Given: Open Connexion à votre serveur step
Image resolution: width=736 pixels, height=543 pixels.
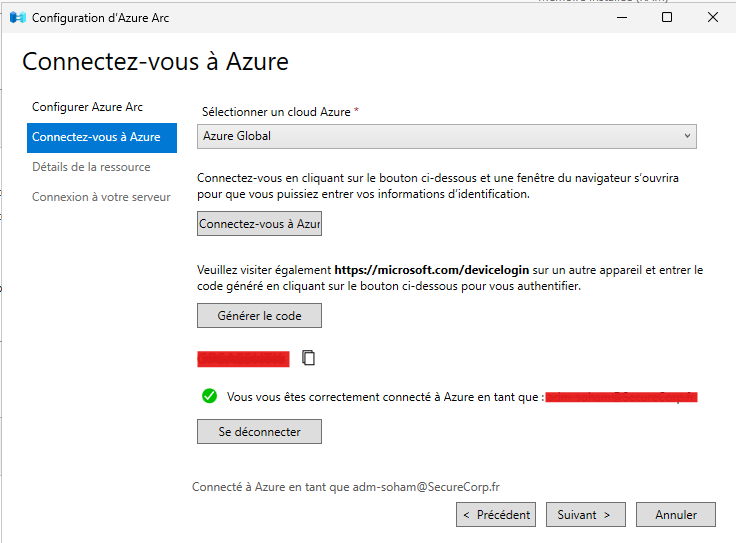Looking at the screenshot, I should coord(101,197).
